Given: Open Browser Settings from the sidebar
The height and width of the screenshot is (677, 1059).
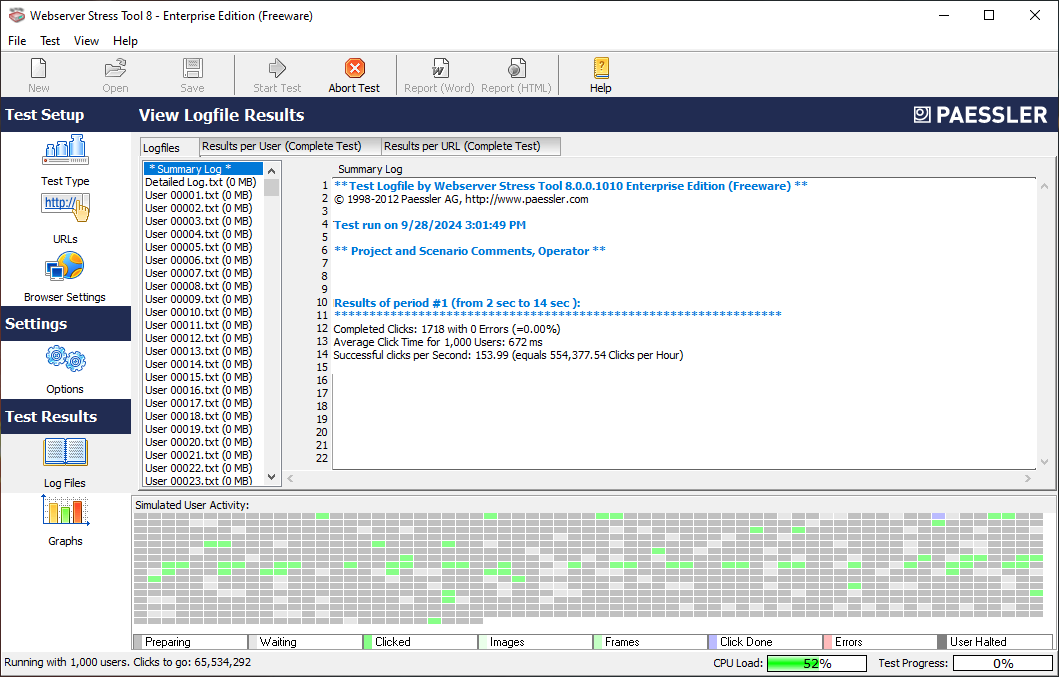Looking at the screenshot, I should (64, 275).
